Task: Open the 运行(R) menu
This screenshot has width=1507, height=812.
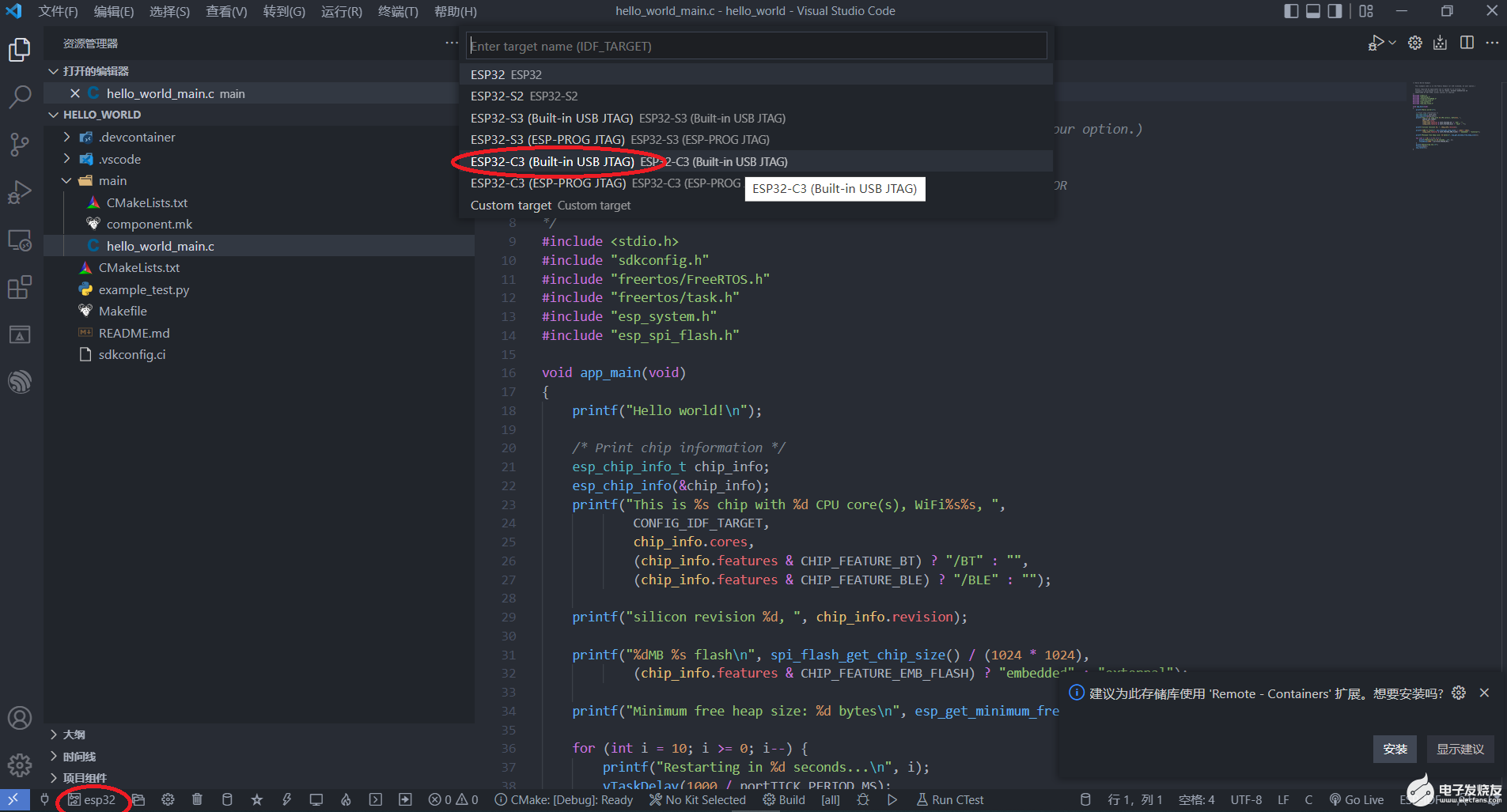Action: (342, 11)
